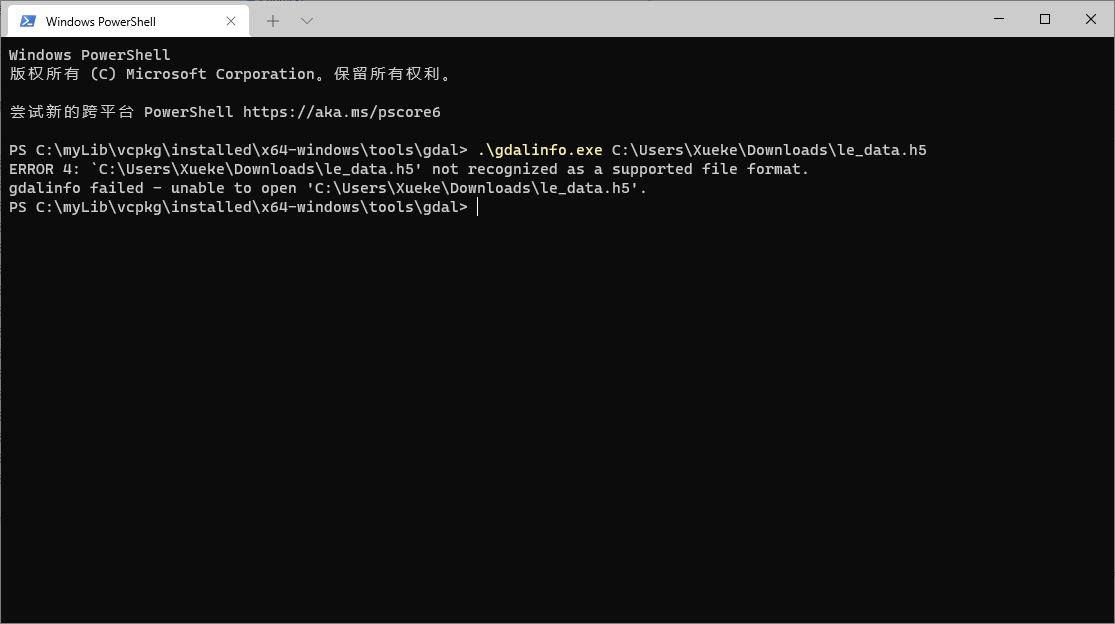Click the Windows PowerShell header text
Screen dimensions: 1115x624
87,54
